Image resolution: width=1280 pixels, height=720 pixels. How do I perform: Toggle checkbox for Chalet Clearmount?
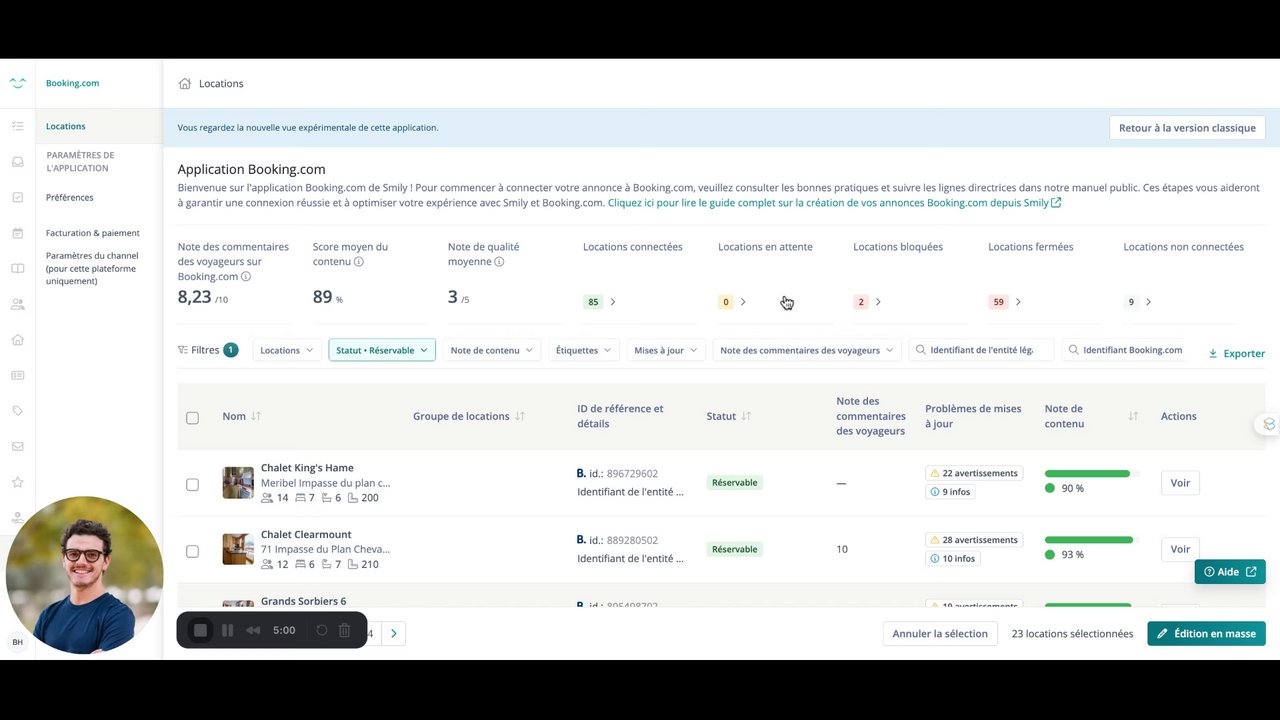pyautogui.click(x=192, y=551)
